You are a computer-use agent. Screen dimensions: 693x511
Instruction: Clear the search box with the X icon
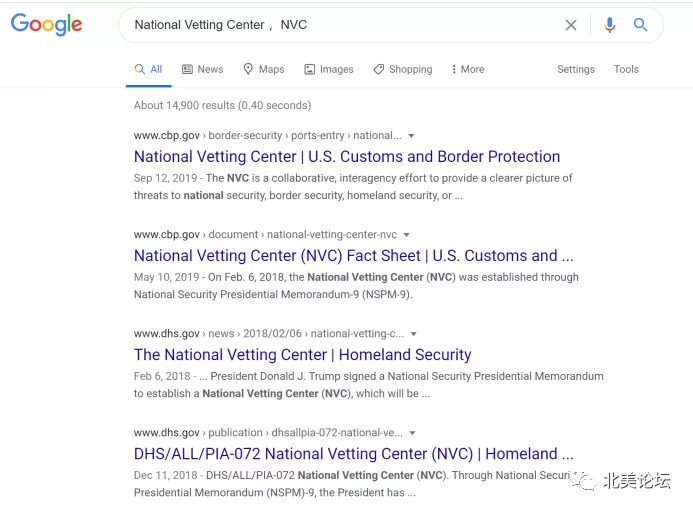[x=571, y=25]
